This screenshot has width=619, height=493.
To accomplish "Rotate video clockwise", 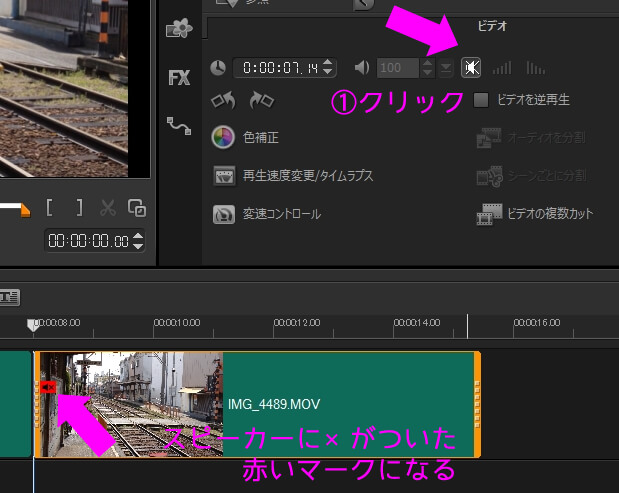I will 260,101.
